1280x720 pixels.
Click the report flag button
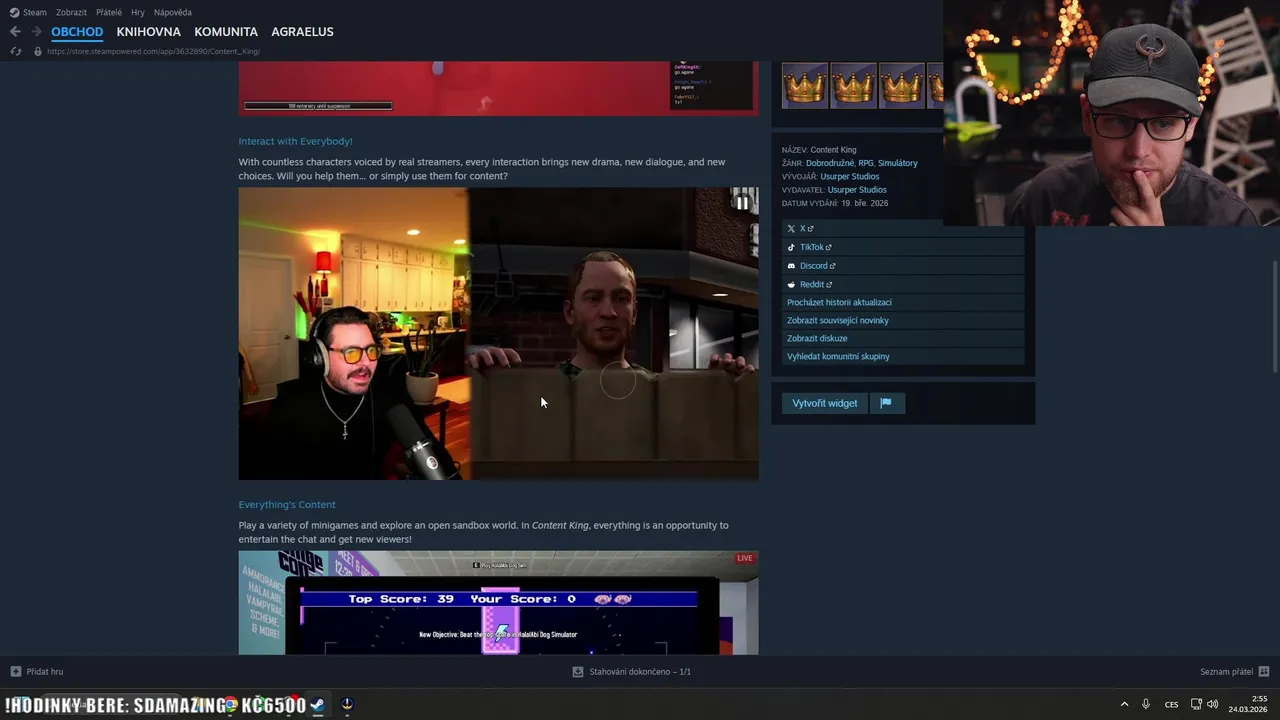pos(886,403)
